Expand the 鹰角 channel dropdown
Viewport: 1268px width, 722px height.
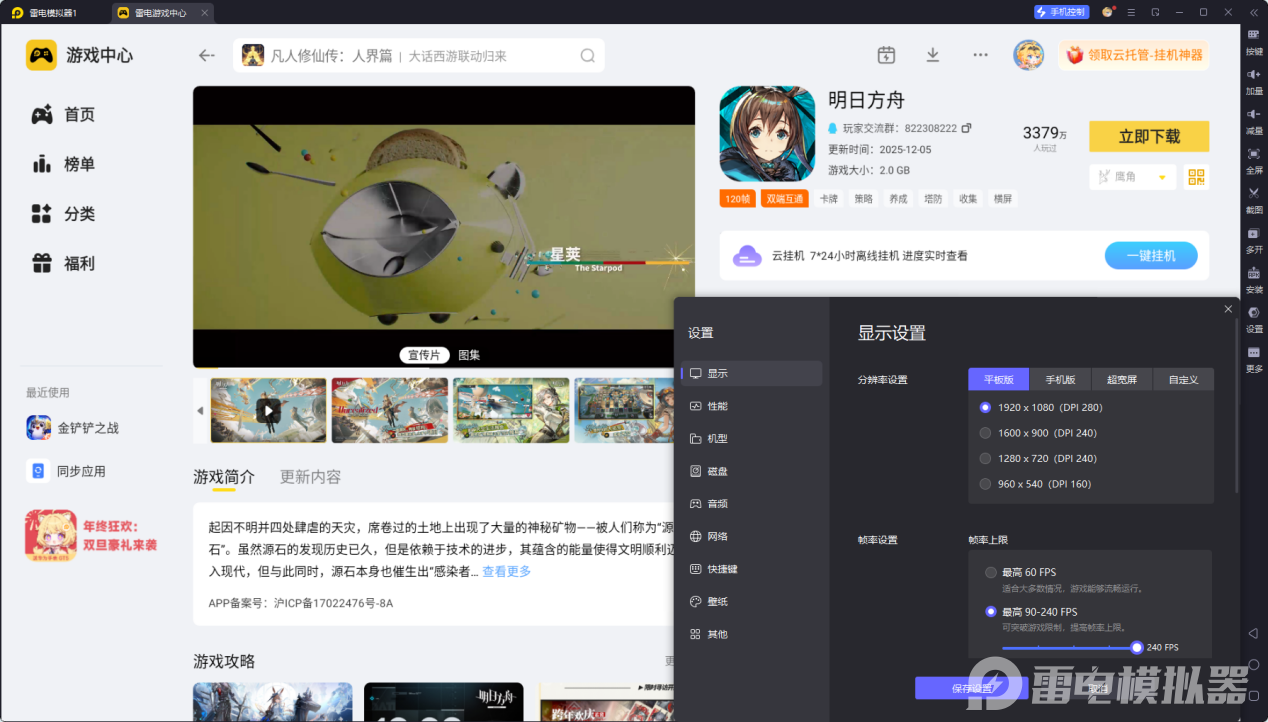[1161, 177]
